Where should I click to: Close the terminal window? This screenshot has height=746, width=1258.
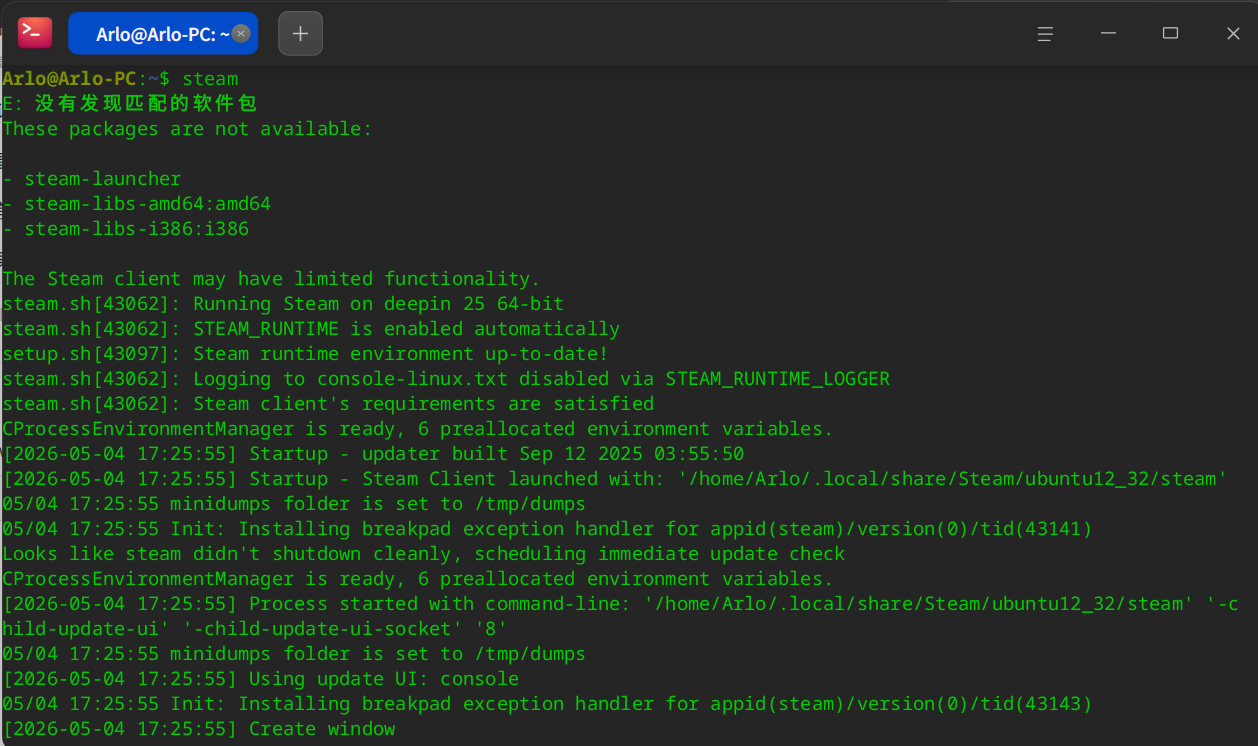click(x=1233, y=34)
